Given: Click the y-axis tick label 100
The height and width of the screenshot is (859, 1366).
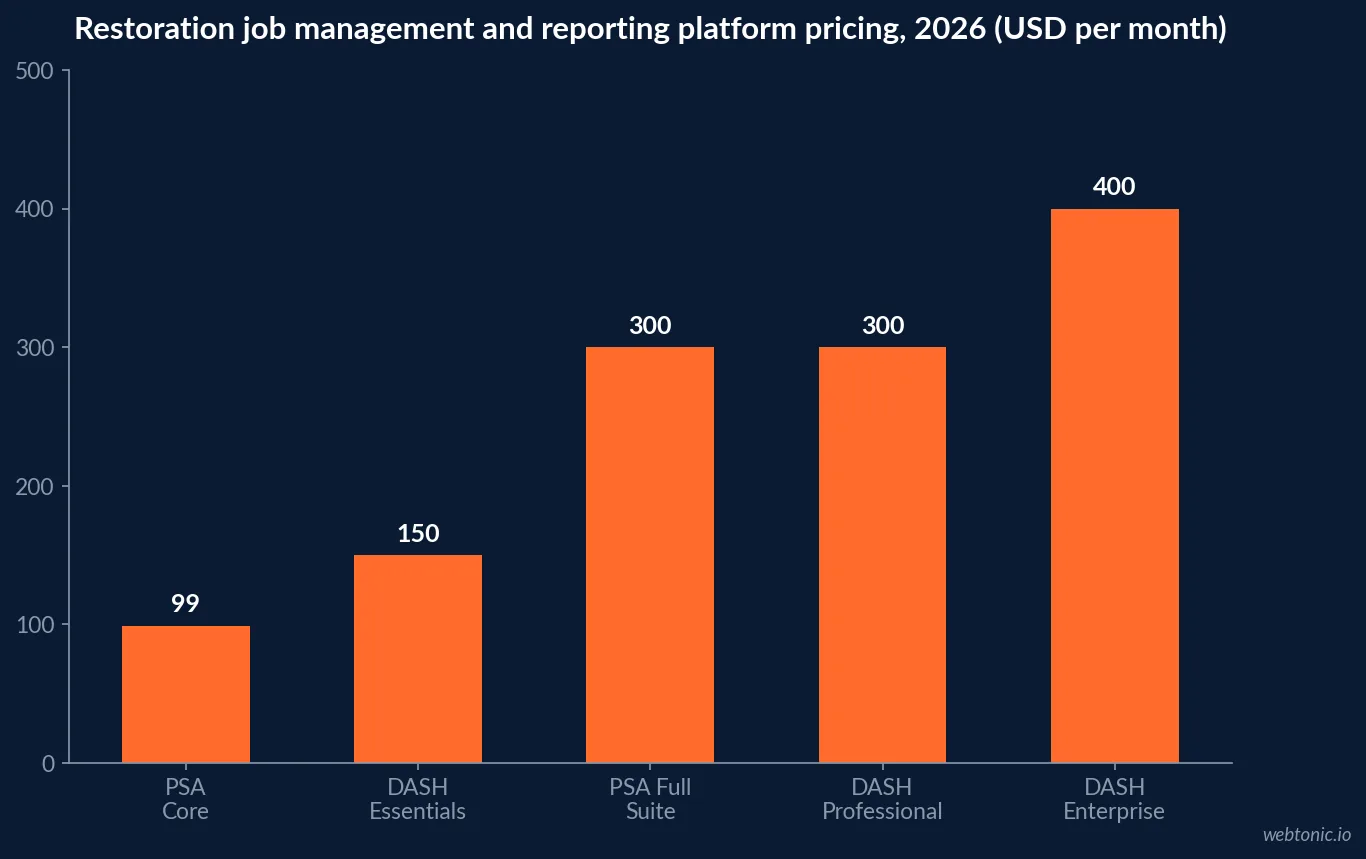Looking at the screenshot, I should [x=36, y=625].
